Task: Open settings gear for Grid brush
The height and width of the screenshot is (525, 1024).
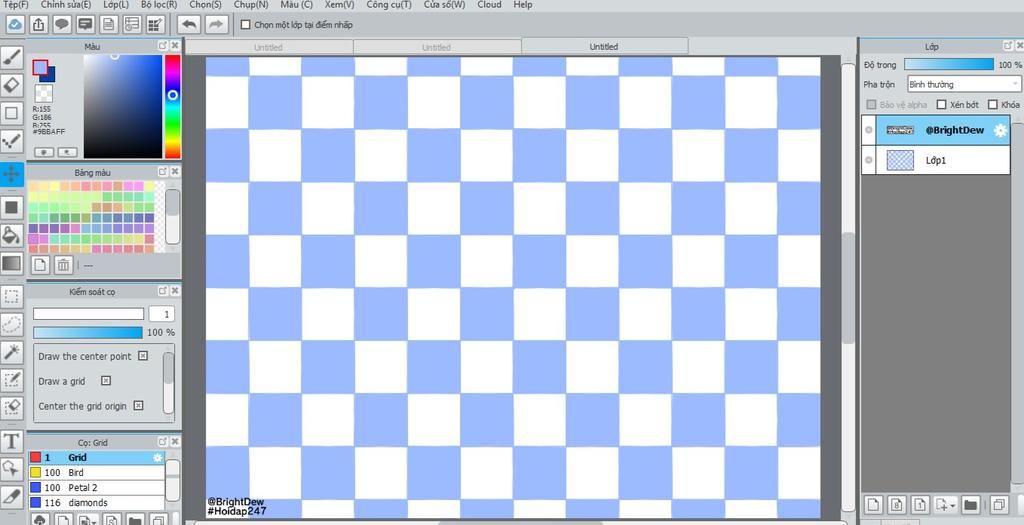Action: 157,458
